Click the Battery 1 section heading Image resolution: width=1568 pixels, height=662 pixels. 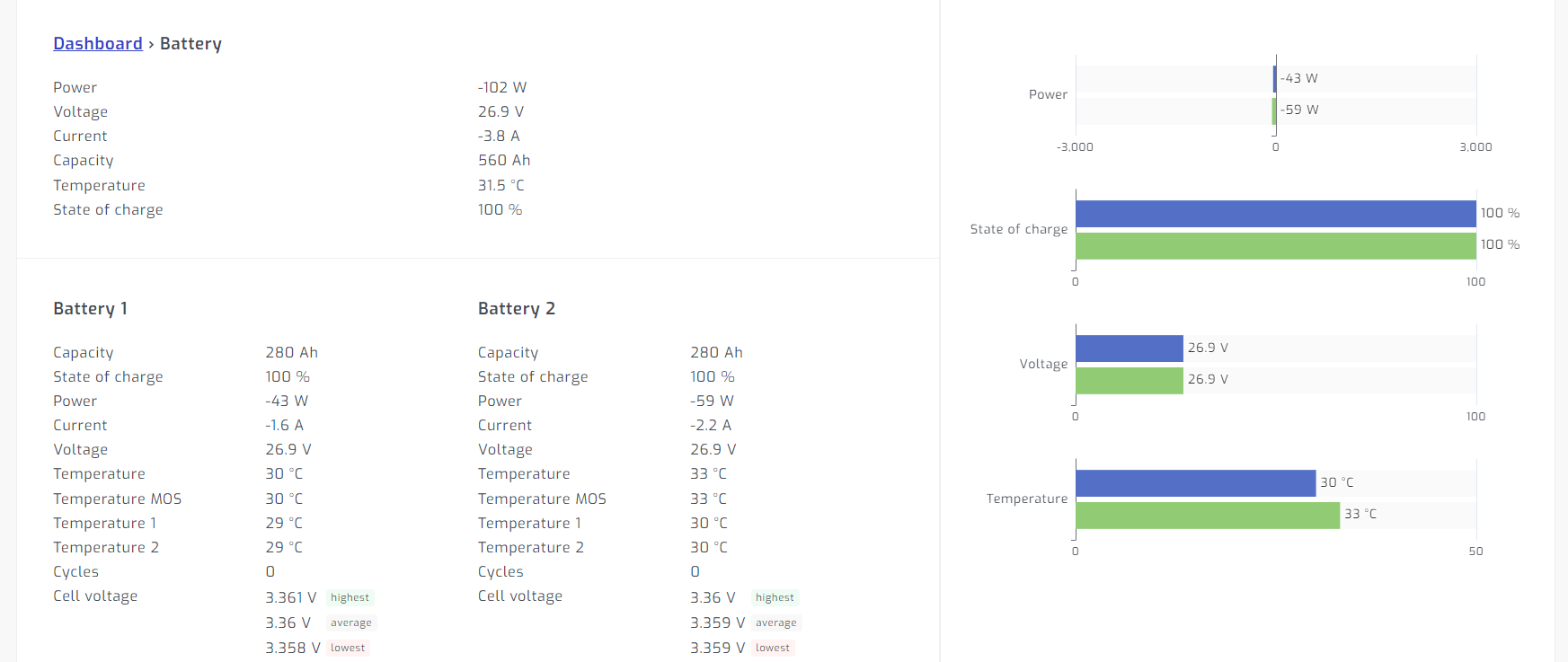pos(90,309)
